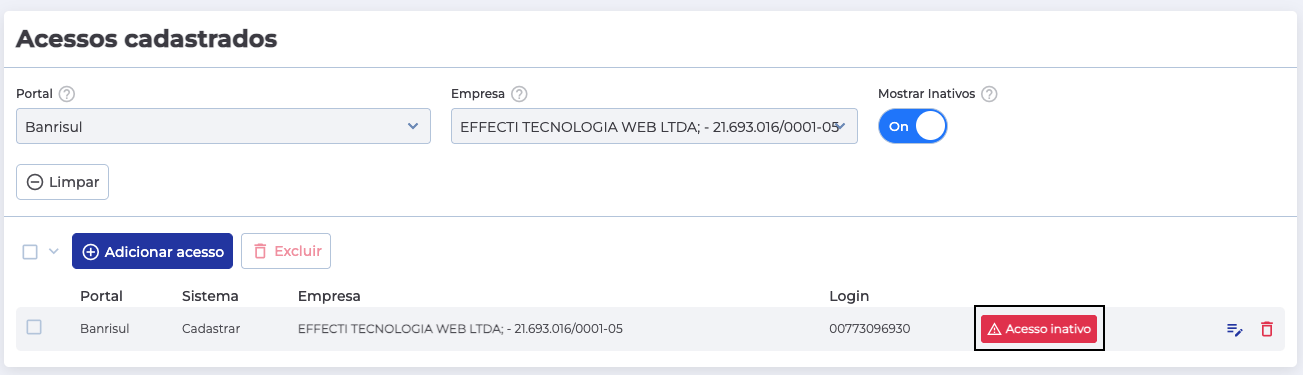The width and height of the screenshot is (1303, 375).
Task: Open the Portal dropdown showing Banrisul
Action: coord(223,126)
